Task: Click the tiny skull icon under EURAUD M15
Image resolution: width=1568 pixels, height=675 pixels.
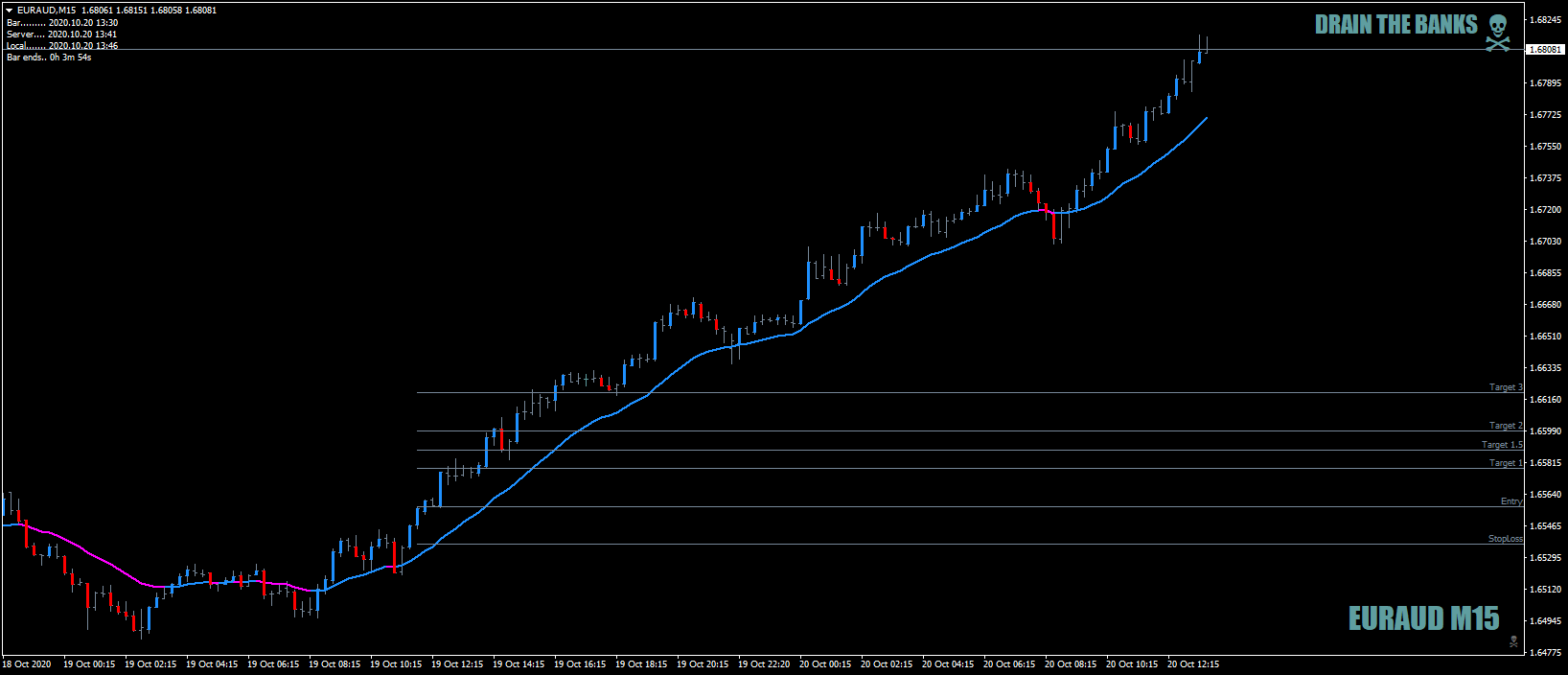Action: tap(1514, 641)
